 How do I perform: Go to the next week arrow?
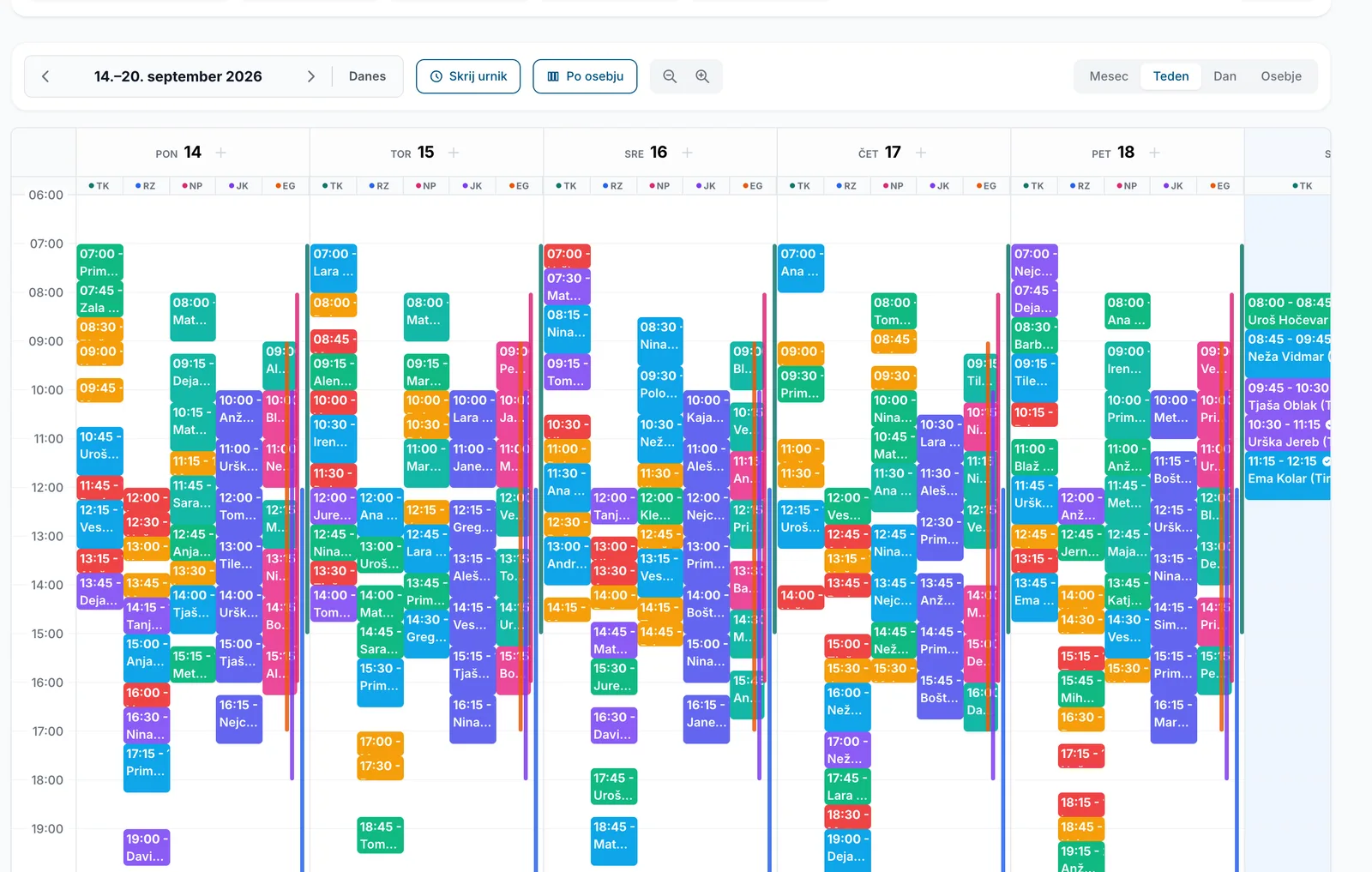tap(311, 76)
